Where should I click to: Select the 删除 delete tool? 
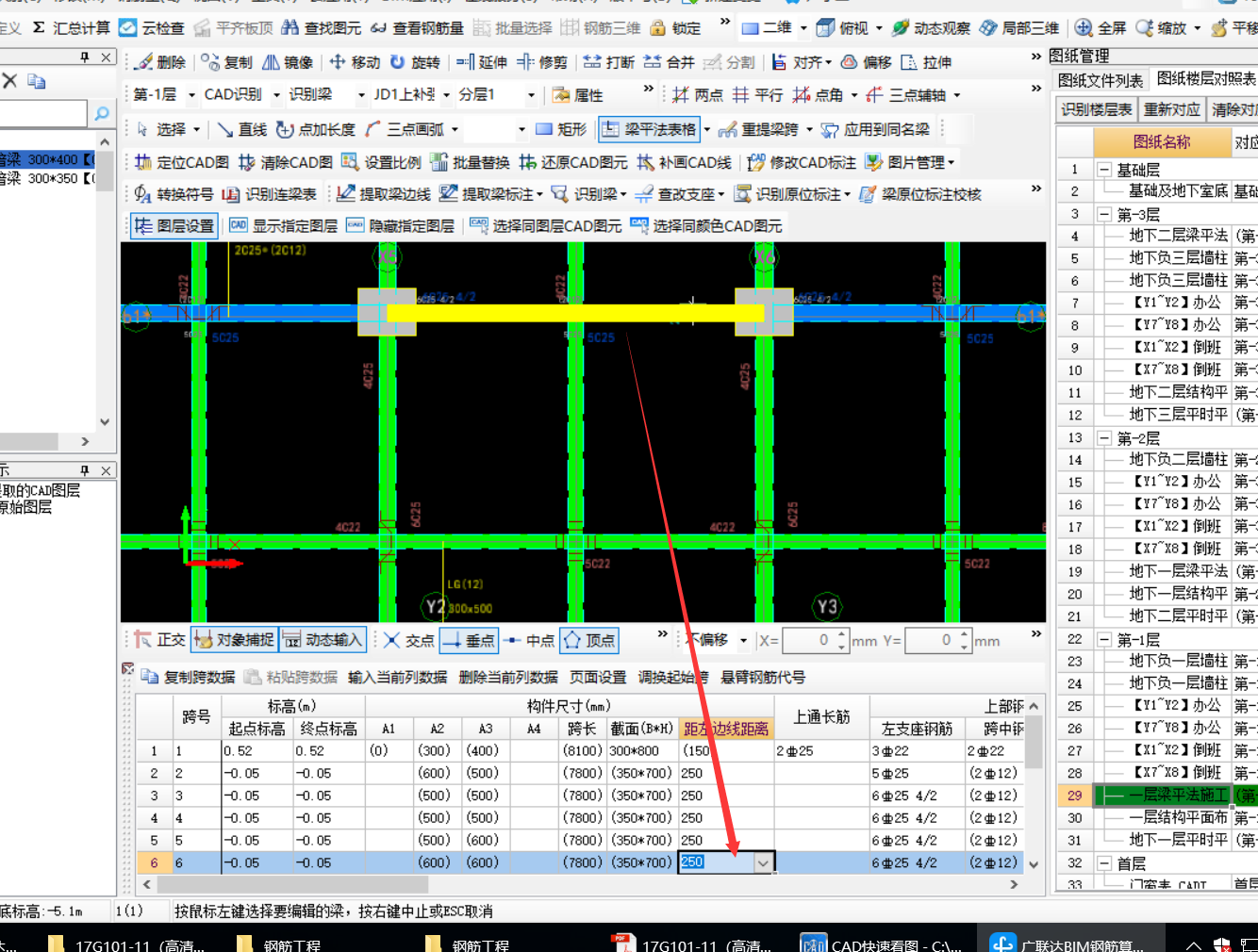point(159,62)
